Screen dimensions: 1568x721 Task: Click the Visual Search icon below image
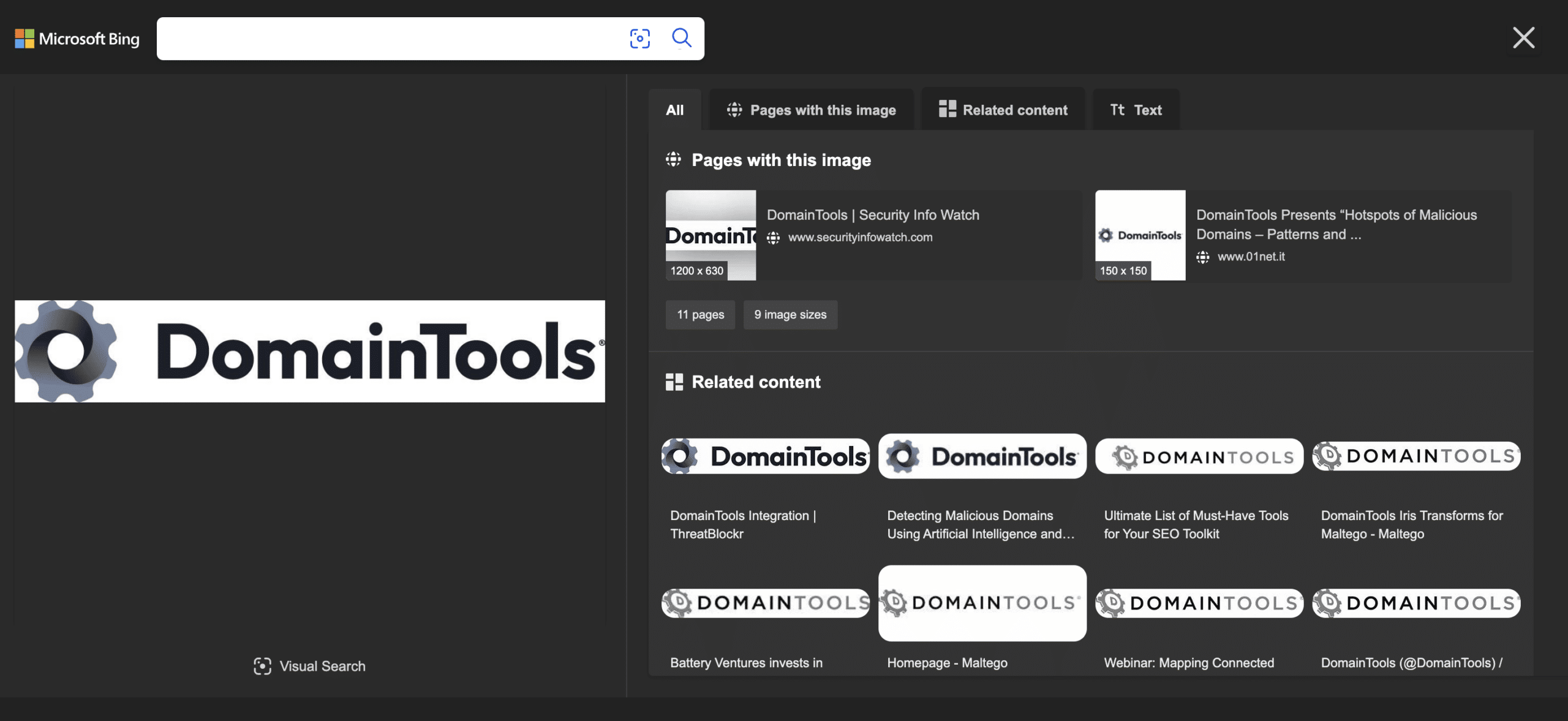262,666
